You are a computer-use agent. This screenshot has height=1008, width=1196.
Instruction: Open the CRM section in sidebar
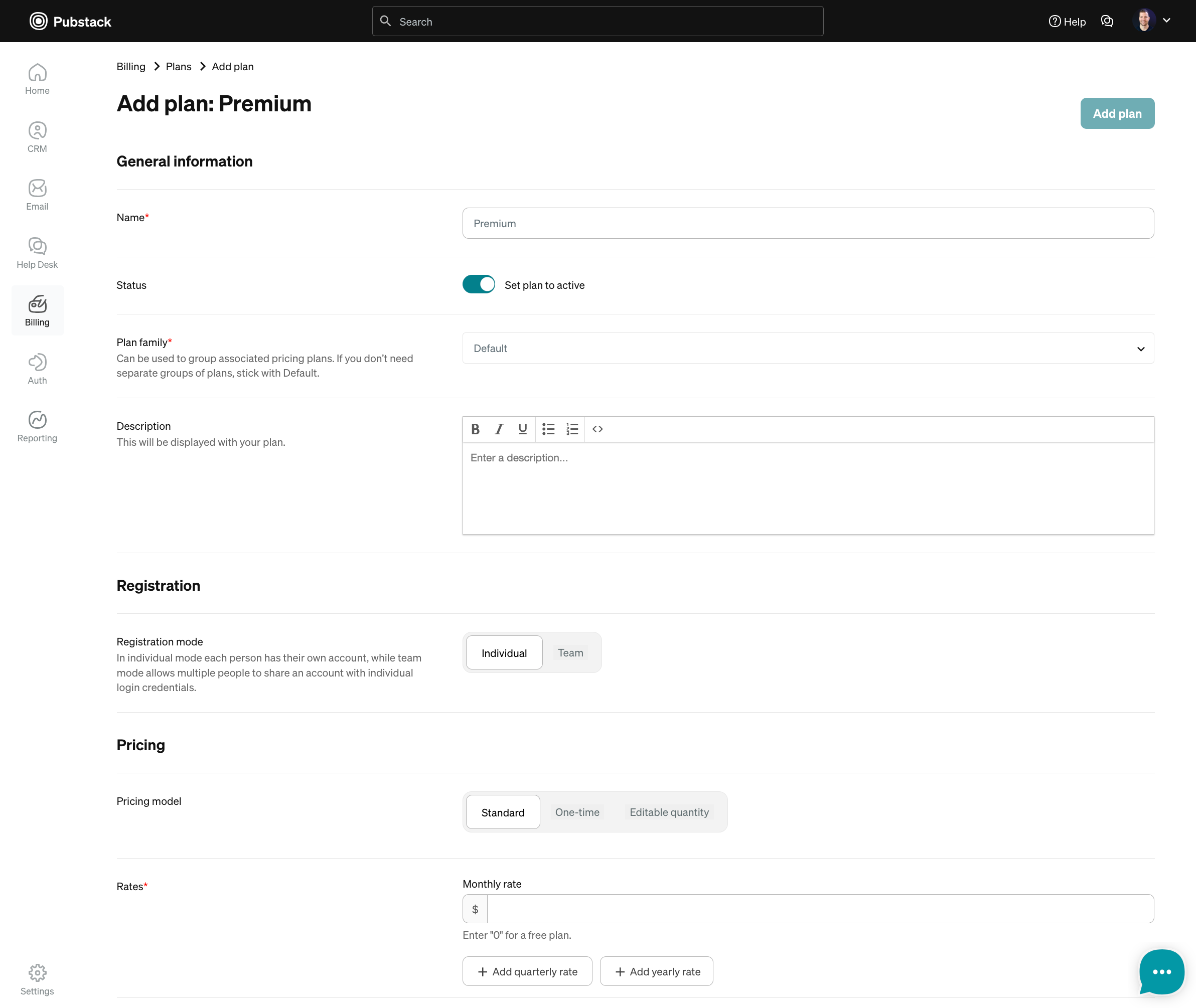tap(37, 137)
